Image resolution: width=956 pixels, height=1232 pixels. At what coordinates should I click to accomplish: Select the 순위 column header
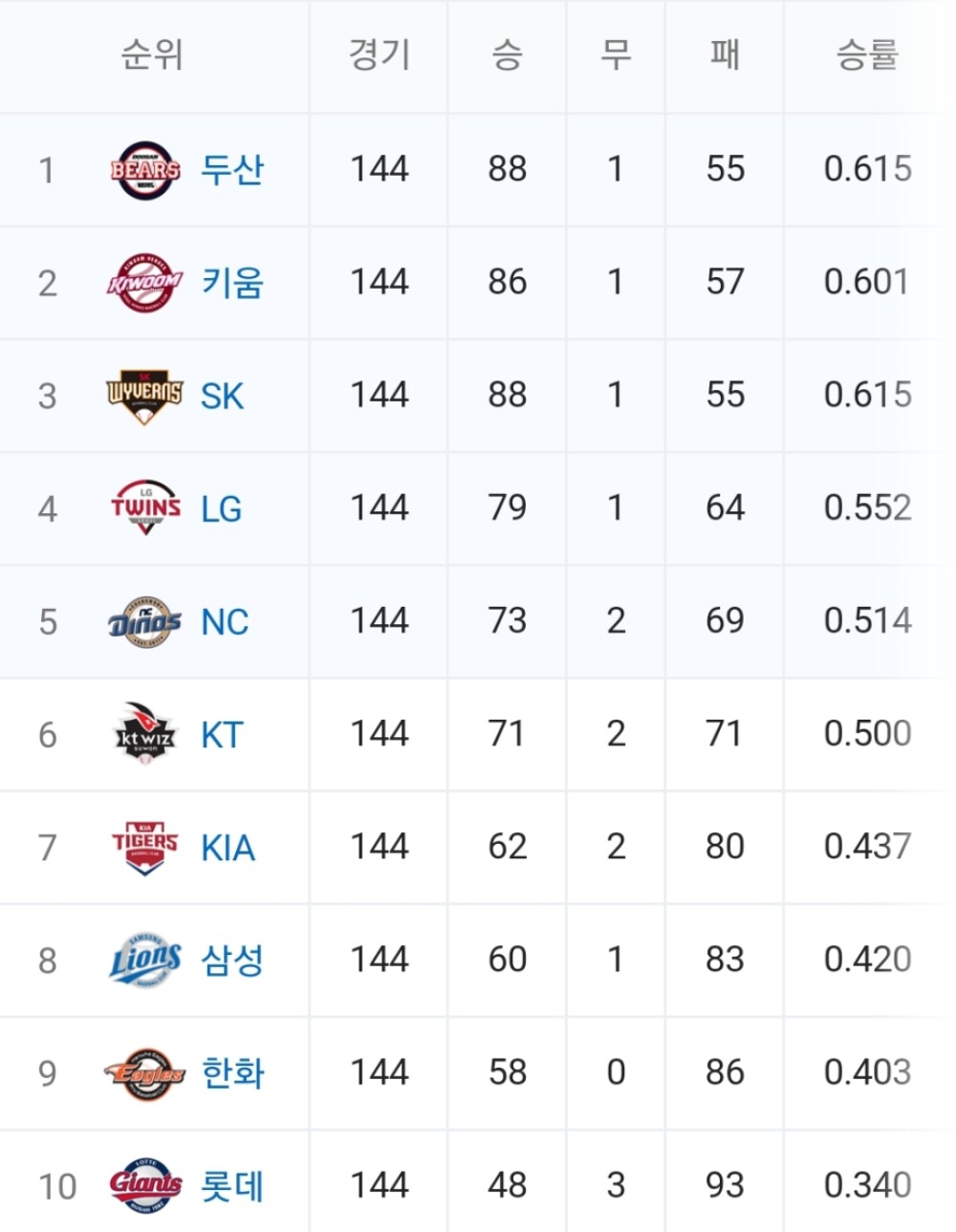[152, 54]
